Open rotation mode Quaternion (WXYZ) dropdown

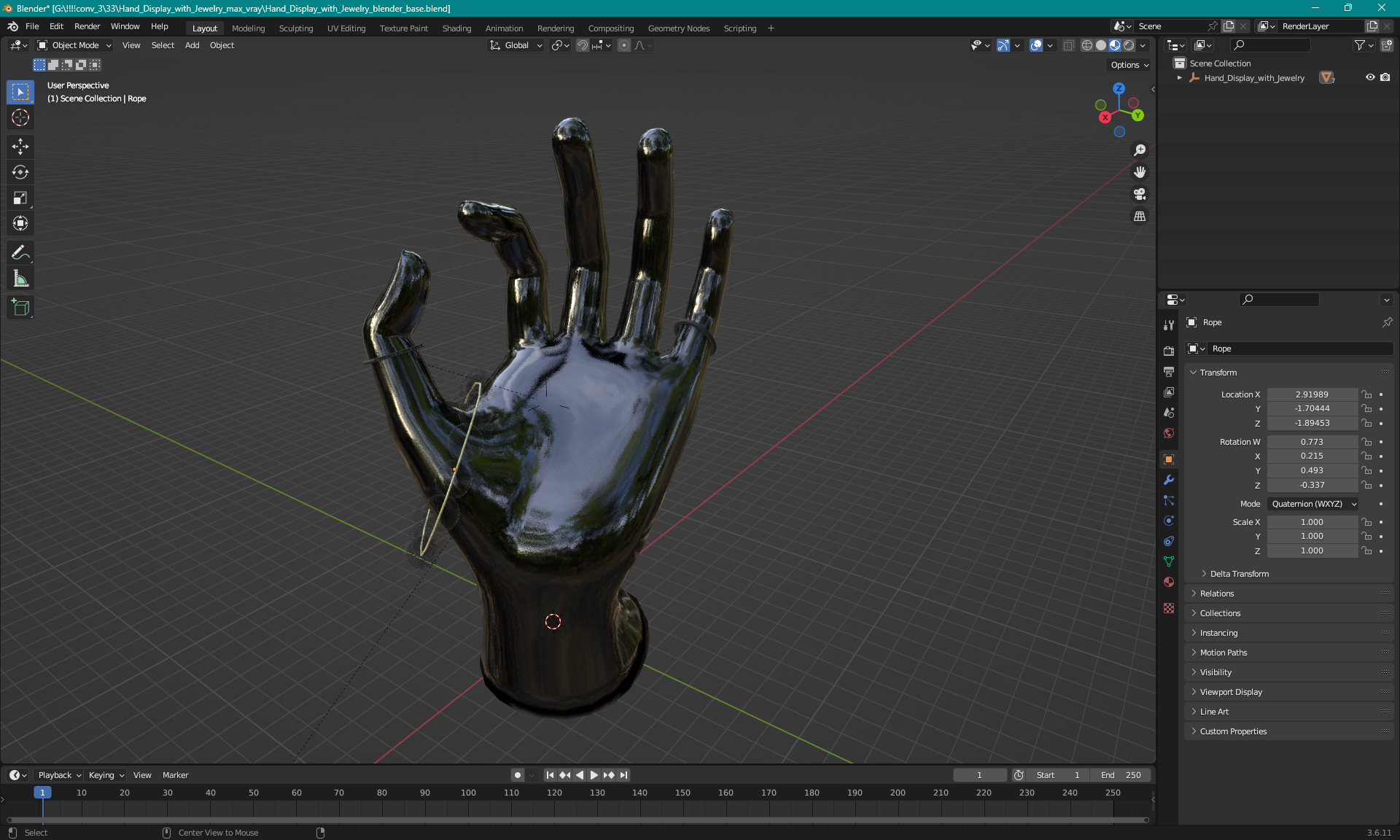(1313, 504)
